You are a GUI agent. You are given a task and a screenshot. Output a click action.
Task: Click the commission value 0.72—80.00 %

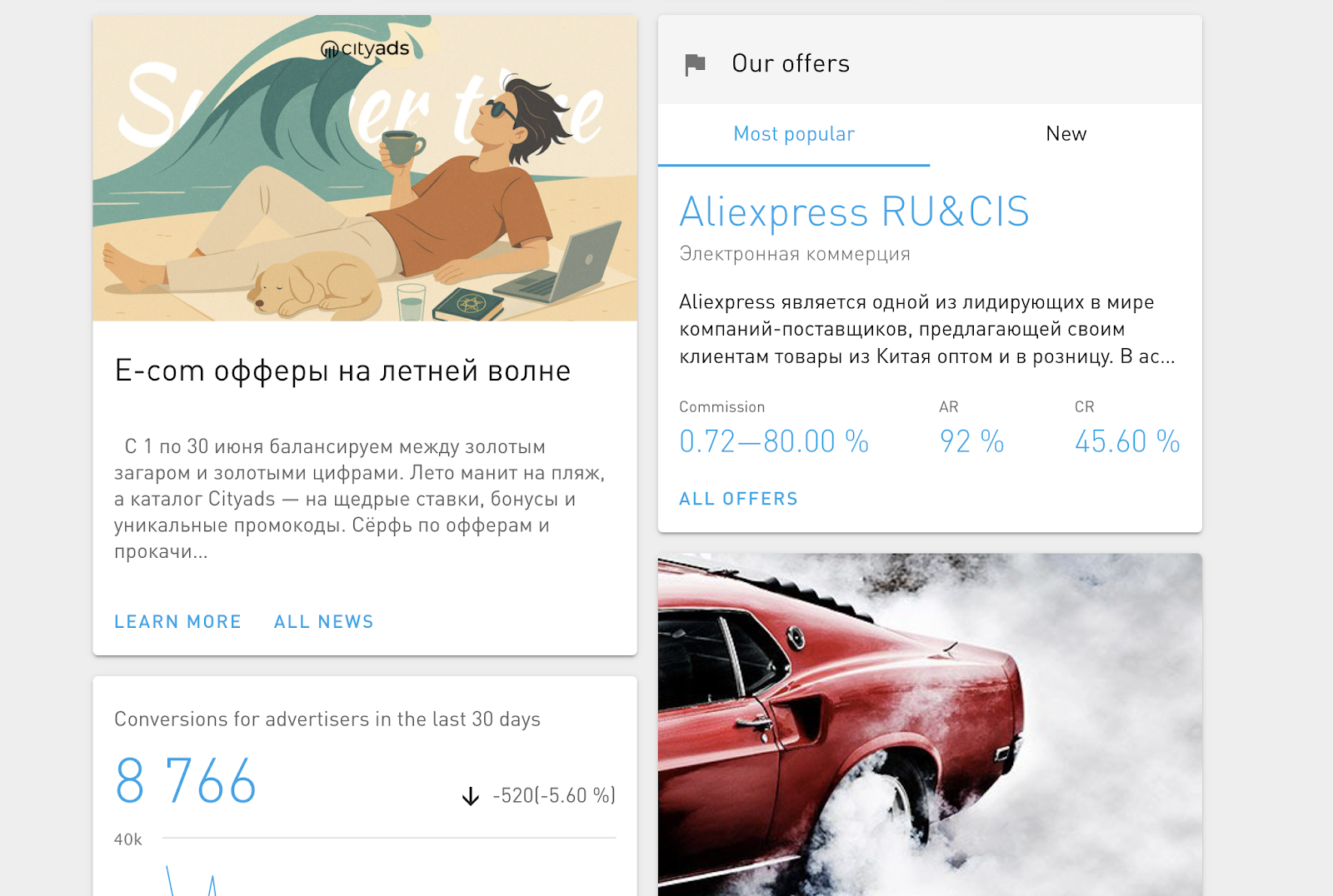click(774, 441)
